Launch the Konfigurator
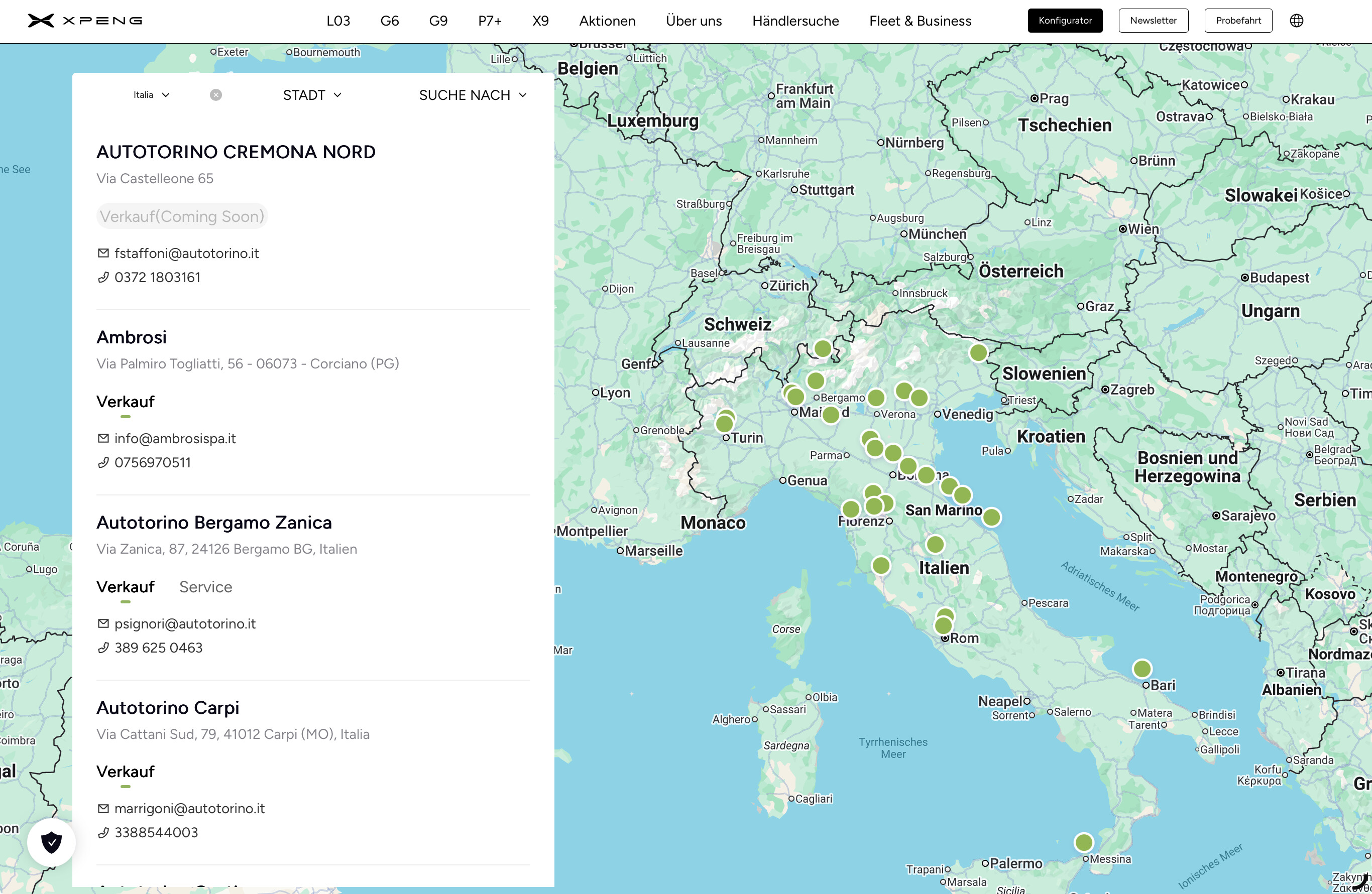 pyautogui.click(x=1065, y=21)
